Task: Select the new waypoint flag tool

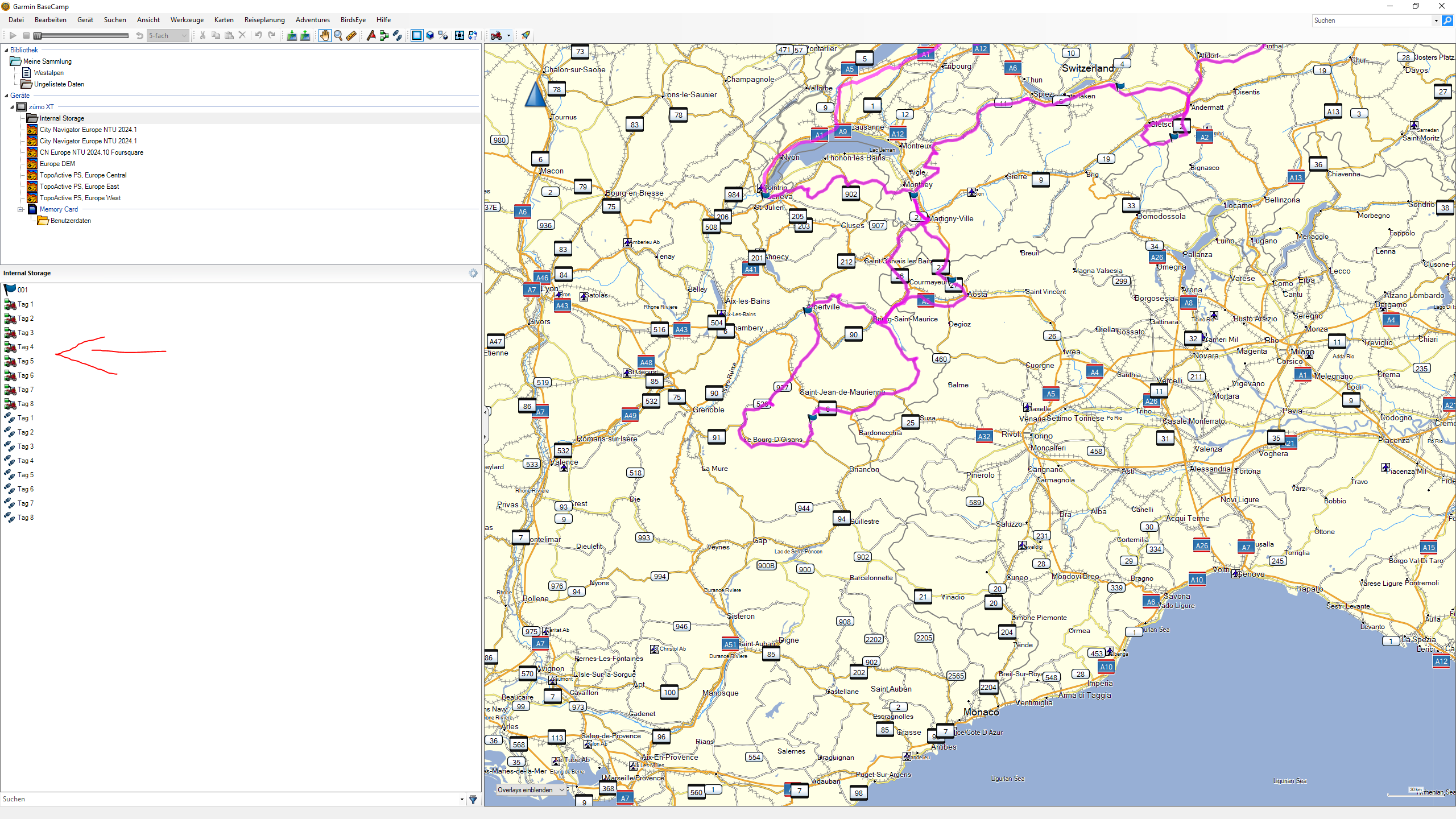Action: click(371, 36)
